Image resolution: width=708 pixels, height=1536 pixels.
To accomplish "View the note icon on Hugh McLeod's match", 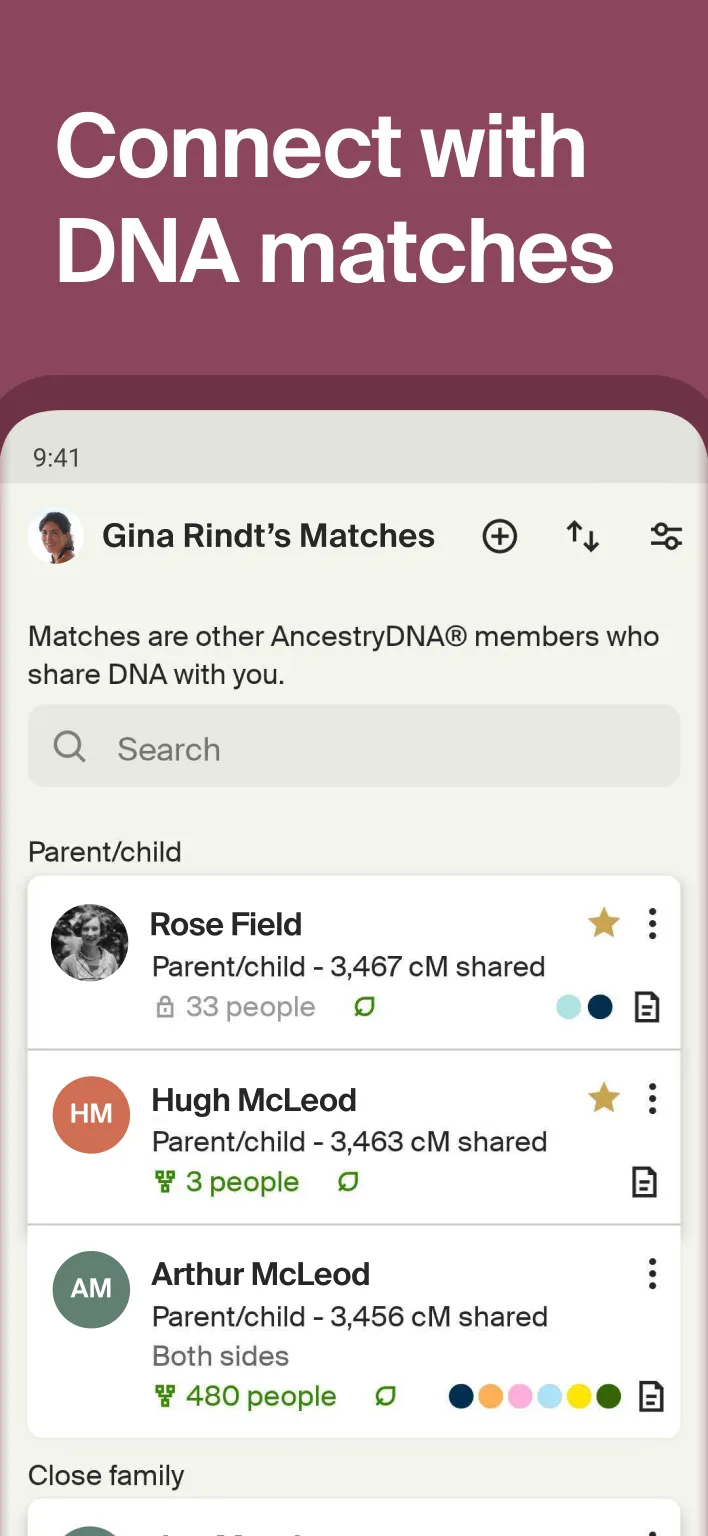I will [x=645, y=1182].
